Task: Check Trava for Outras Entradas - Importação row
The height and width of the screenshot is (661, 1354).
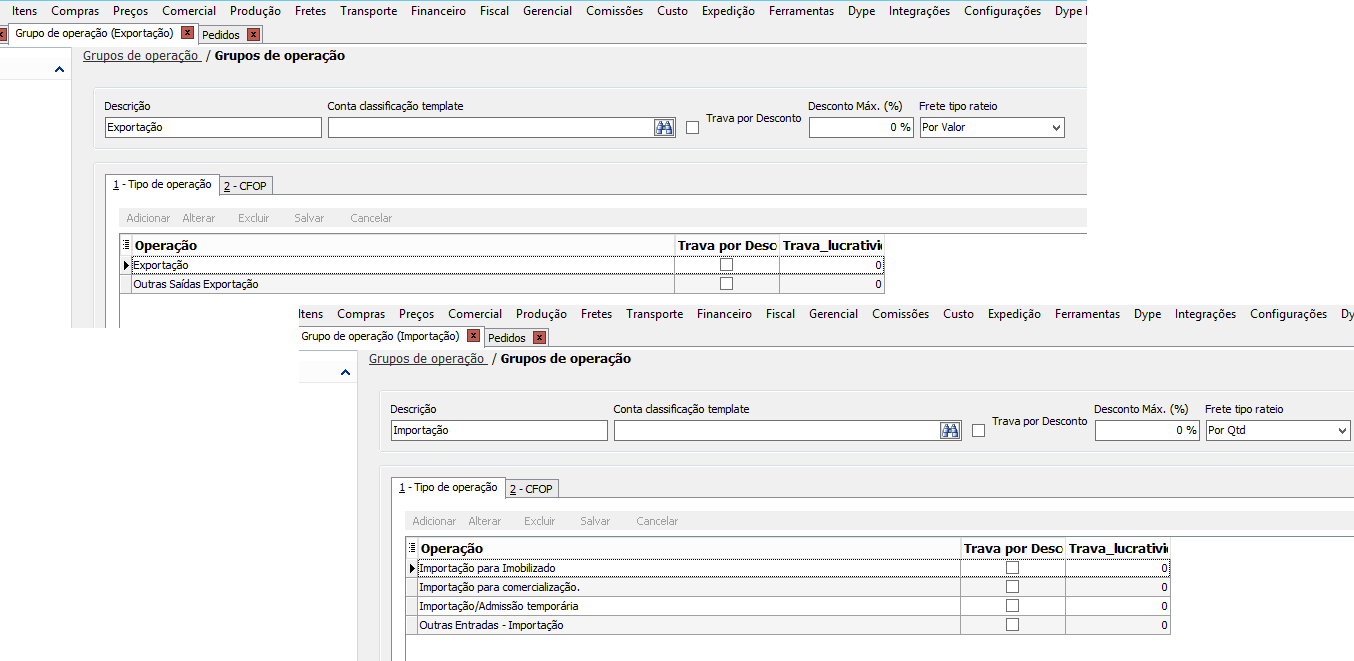Action: click(x=1012, y=625)
